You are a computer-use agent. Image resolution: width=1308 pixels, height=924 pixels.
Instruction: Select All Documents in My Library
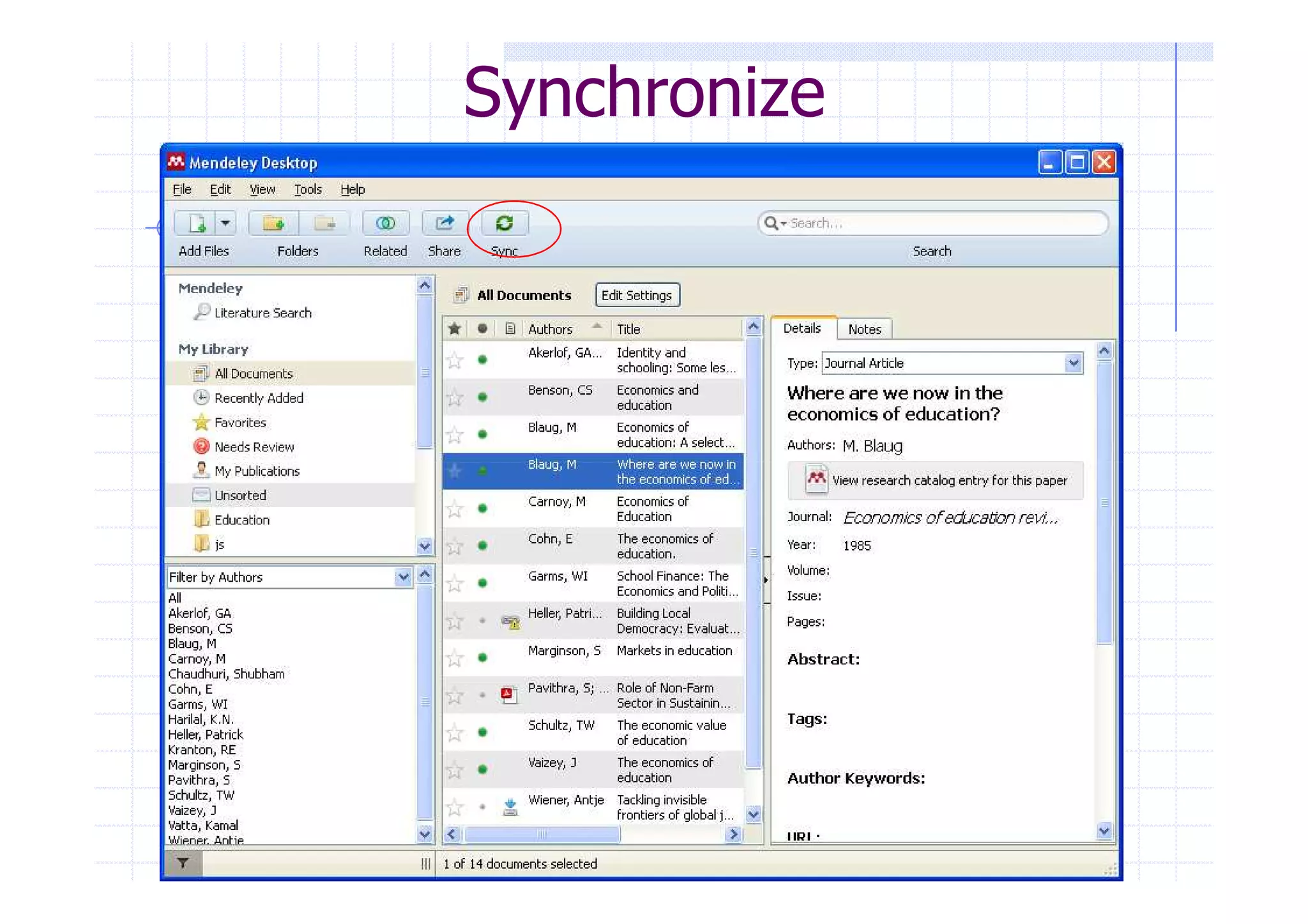tap(254, 374)
